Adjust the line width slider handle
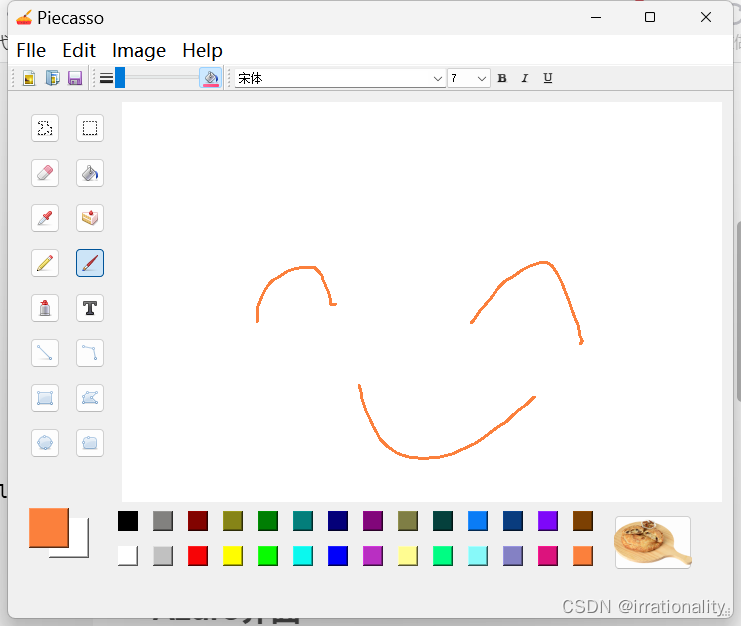 click(120, 77)
